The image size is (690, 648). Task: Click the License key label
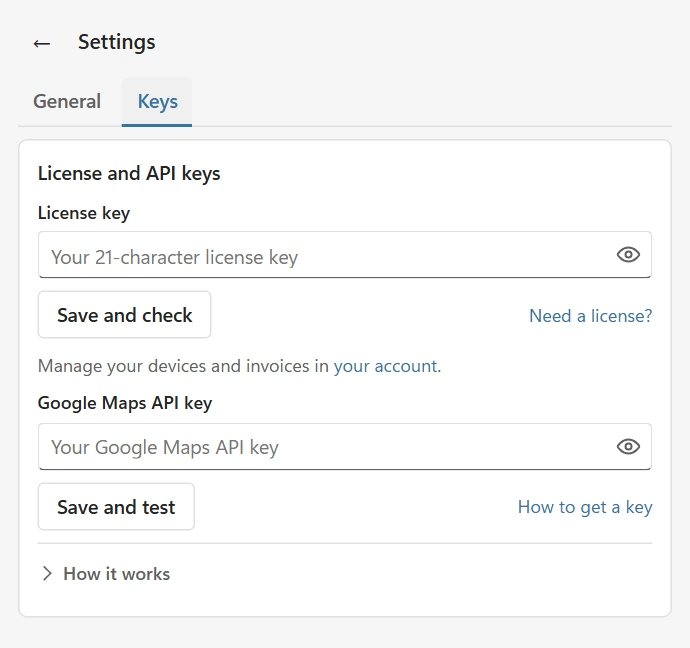pos(84,213)
